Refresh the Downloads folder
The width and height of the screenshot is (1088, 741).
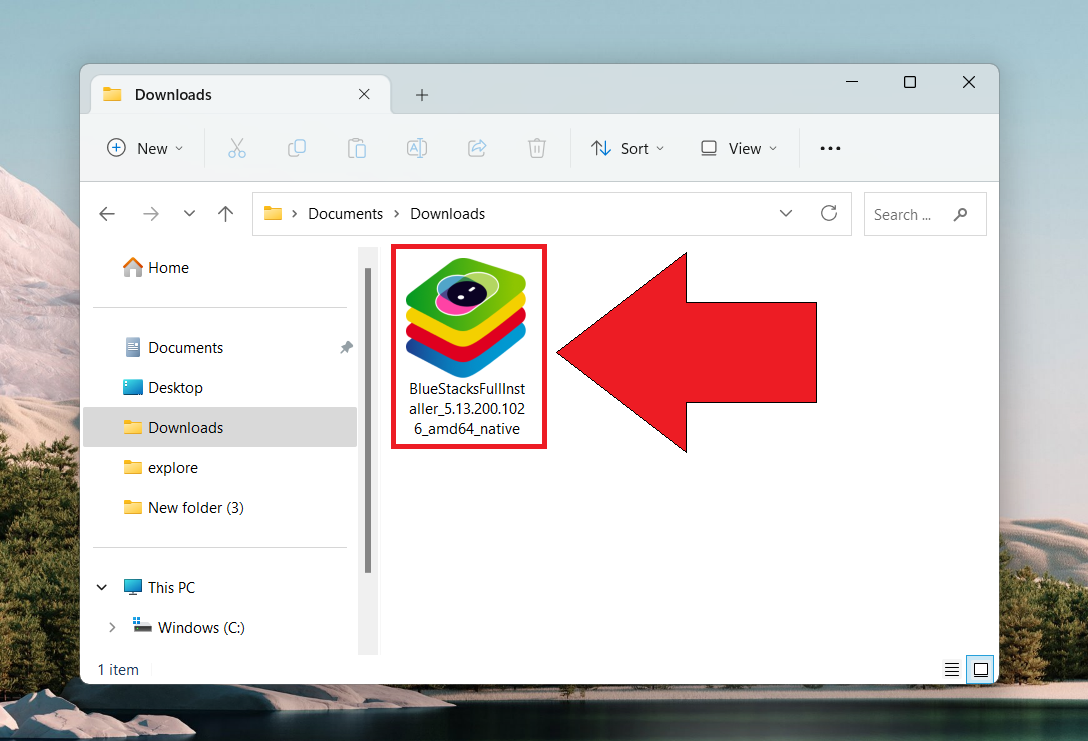(x=829, y=213)
